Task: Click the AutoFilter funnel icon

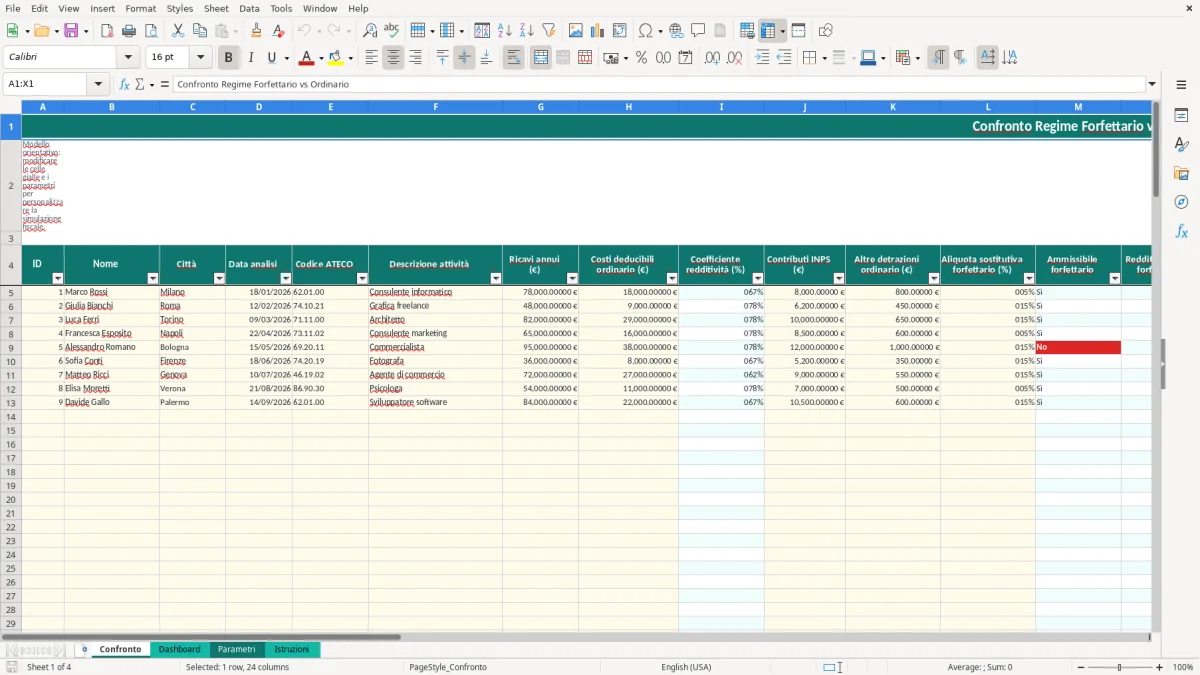Action: tap(549, 31)
